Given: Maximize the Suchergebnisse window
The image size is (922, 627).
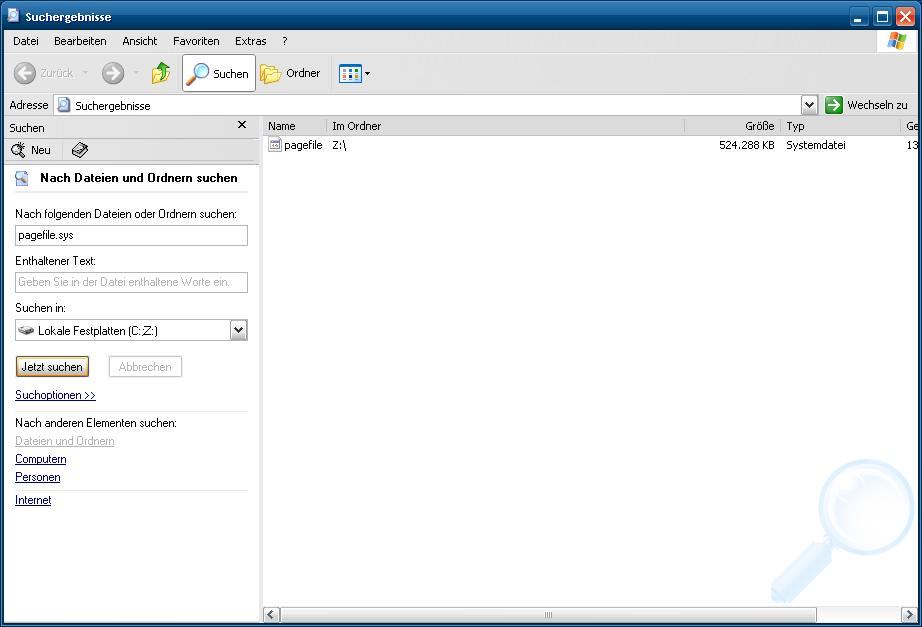Looking at the screenshot, I should click(882, 17).
